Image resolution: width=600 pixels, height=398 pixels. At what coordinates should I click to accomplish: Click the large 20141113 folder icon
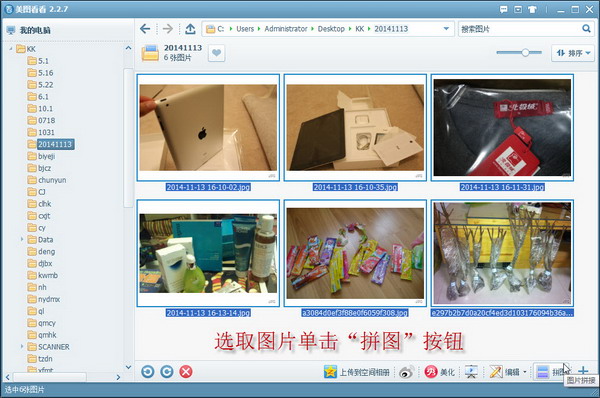(150, 53)
